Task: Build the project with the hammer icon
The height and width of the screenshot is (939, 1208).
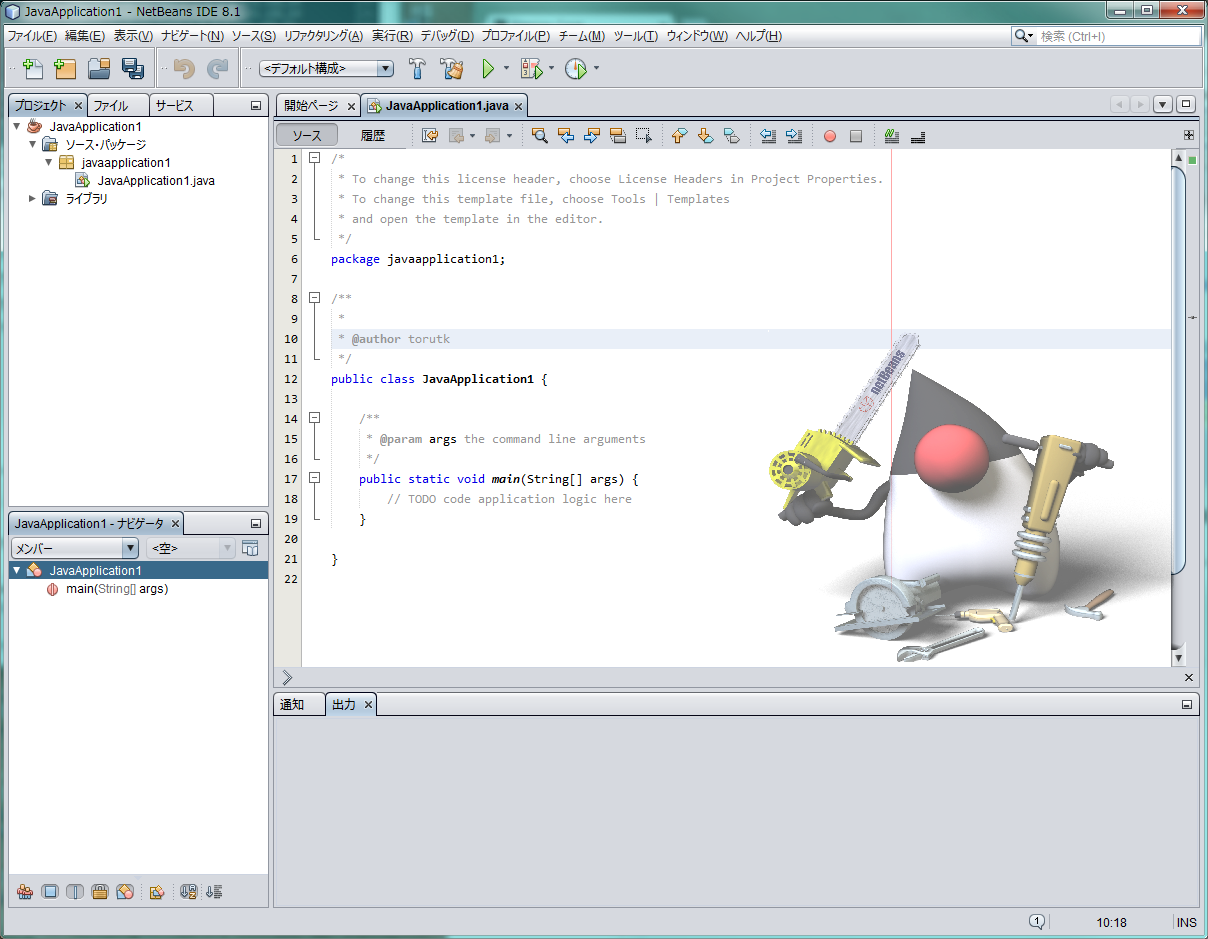Action: coord(418,69)
